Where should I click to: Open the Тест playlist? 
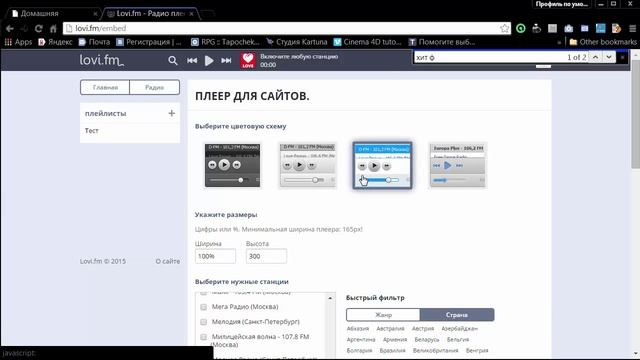coord(92,131)
